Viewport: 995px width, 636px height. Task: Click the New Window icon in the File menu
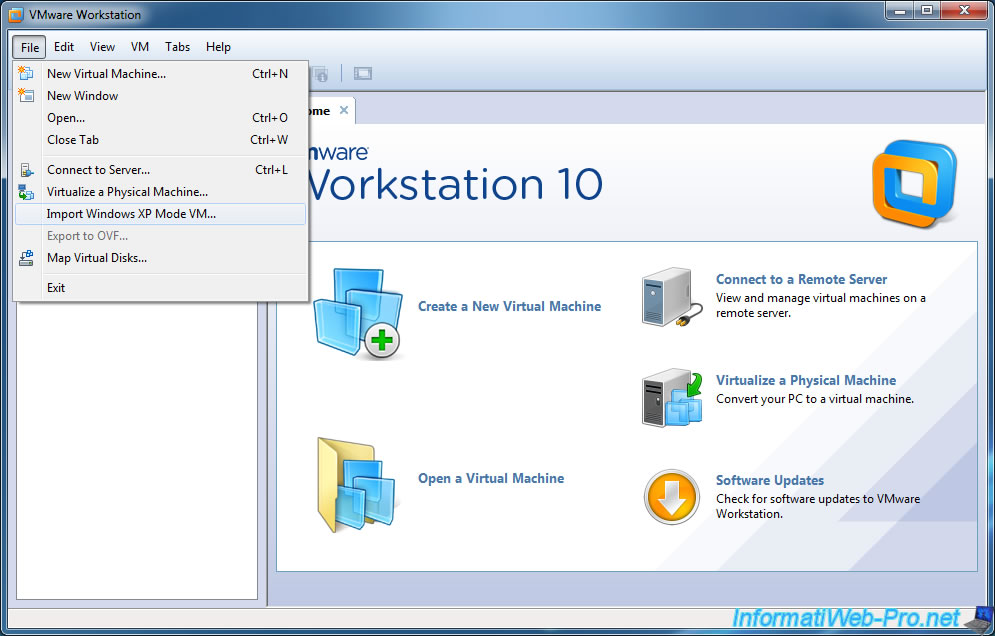(x=26, y=96)
